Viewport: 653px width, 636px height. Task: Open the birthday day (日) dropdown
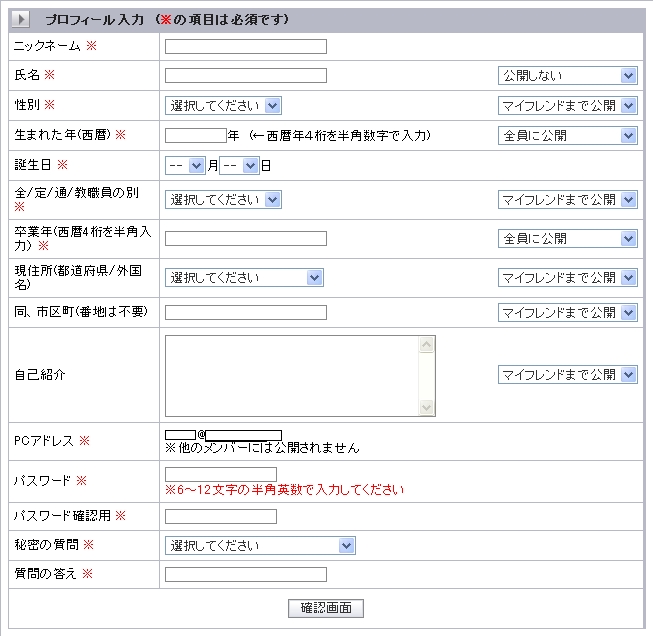pos(239,165)
